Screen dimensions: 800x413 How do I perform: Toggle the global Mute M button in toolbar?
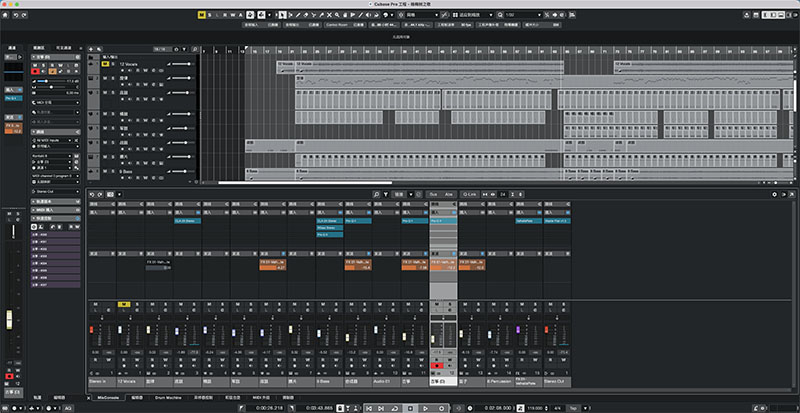pos(202,15)
